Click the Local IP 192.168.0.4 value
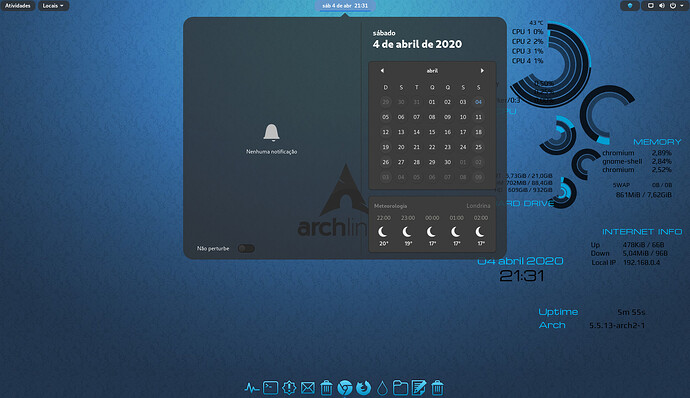This screenshot has height=398, width=690. [x=642, y=262]
